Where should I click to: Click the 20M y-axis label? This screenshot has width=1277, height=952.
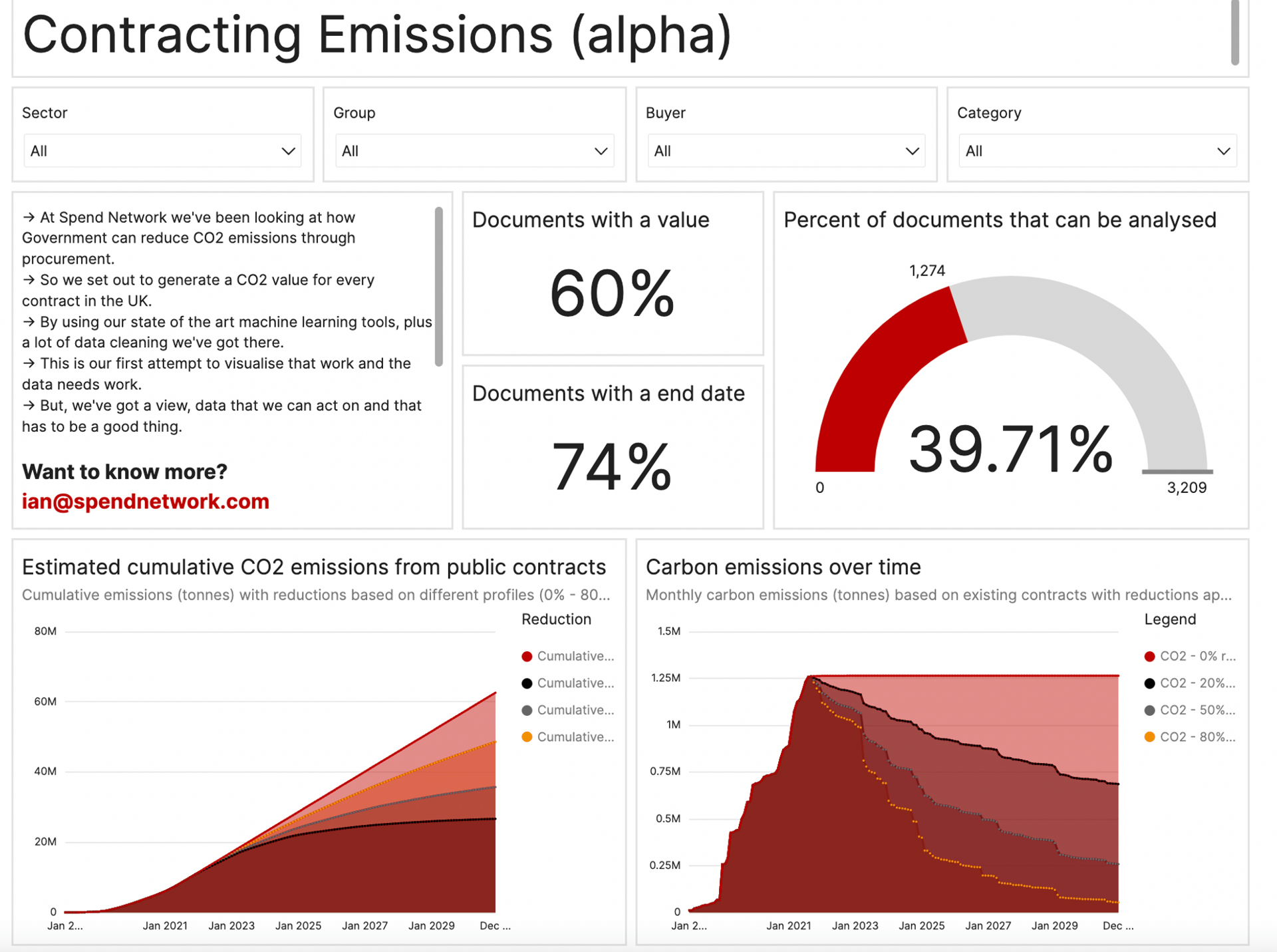[x=45, y=842]
